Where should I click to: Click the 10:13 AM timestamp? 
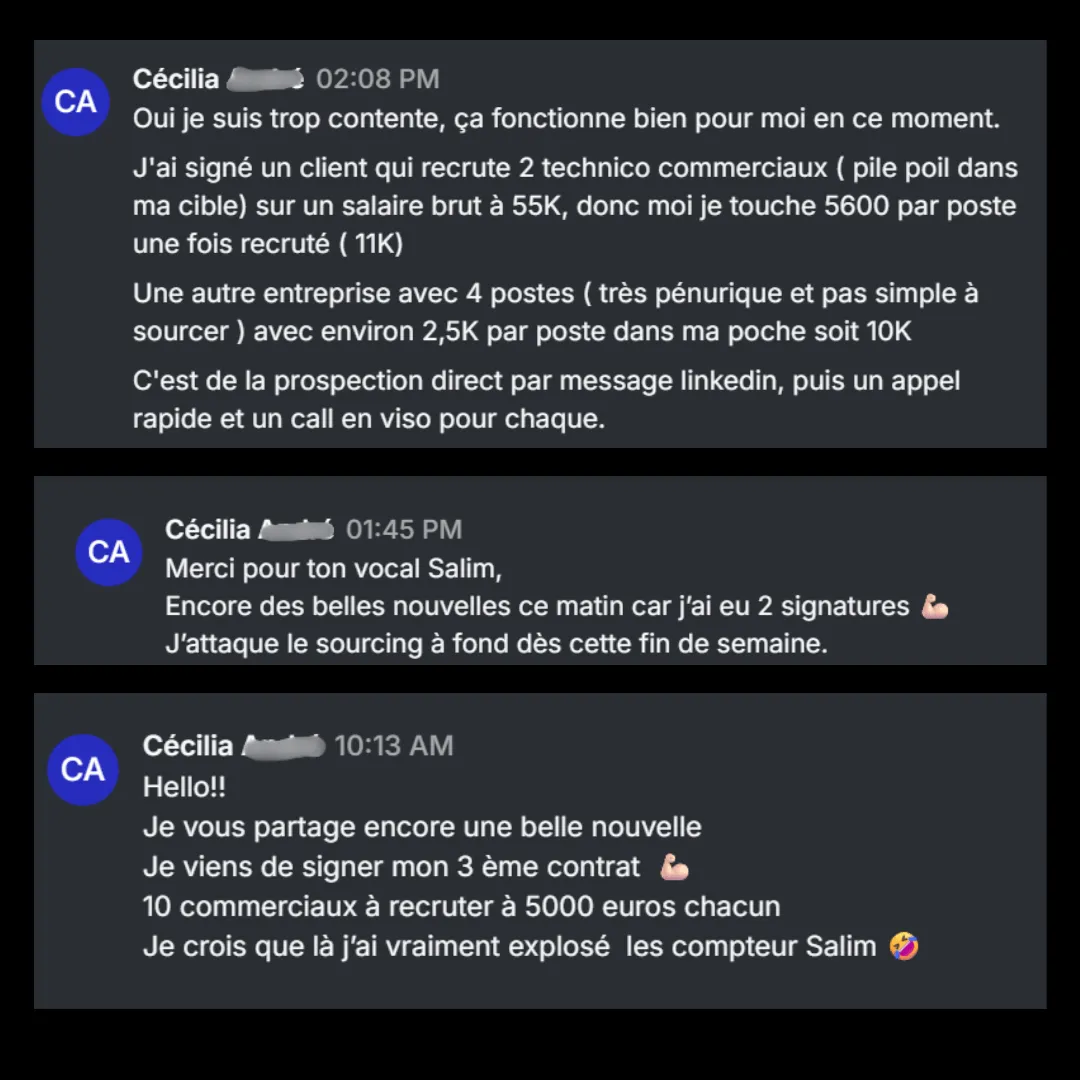click(394, 746)
